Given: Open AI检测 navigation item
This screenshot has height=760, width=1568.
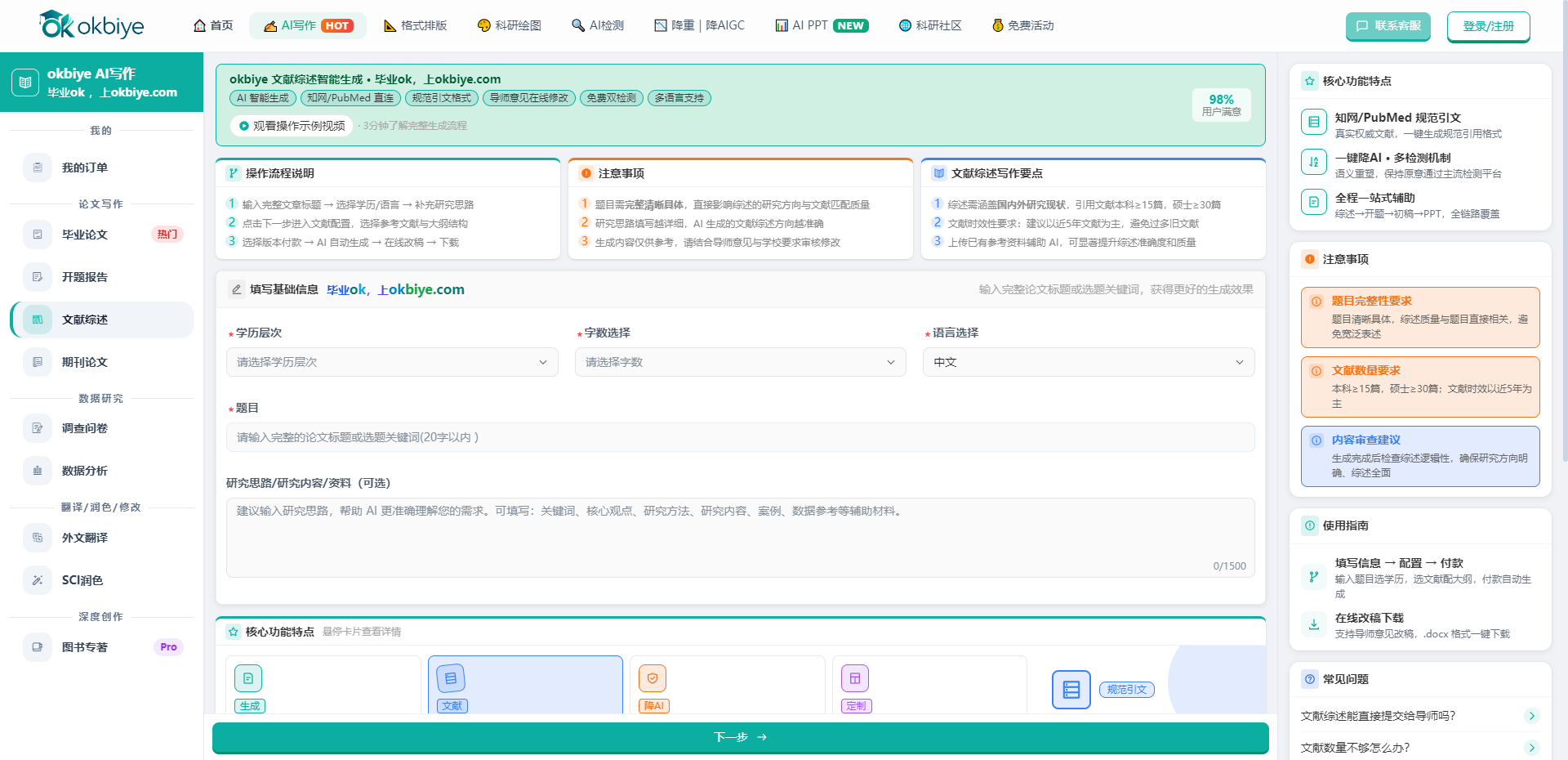Looking at the screenshot, I should click(x=598, y=25).
